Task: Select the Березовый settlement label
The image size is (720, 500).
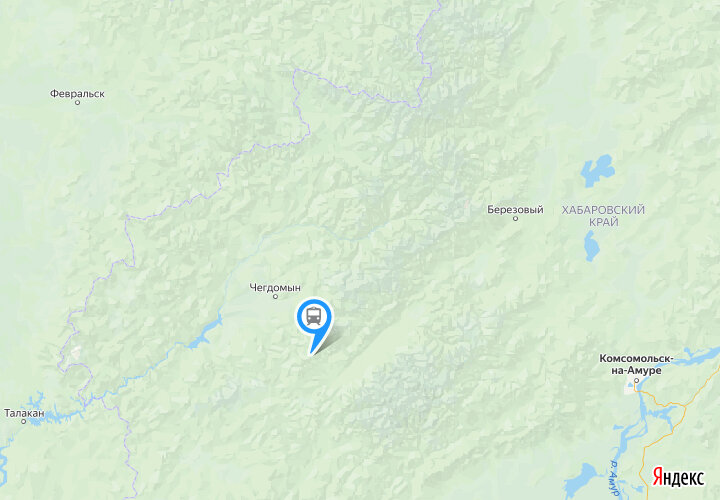Action: (515, 209)
